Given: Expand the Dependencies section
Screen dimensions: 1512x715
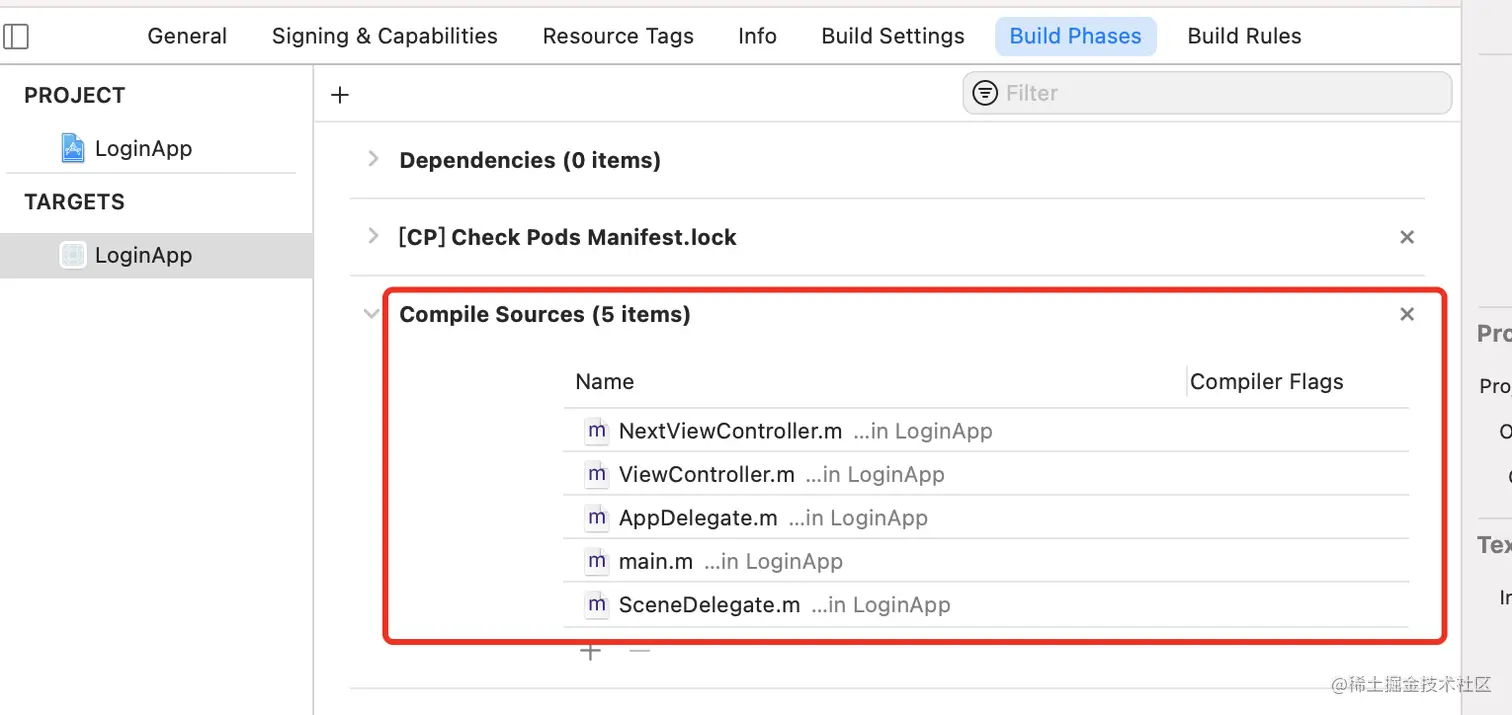Looking at the screenshot, I should [373, 159].
